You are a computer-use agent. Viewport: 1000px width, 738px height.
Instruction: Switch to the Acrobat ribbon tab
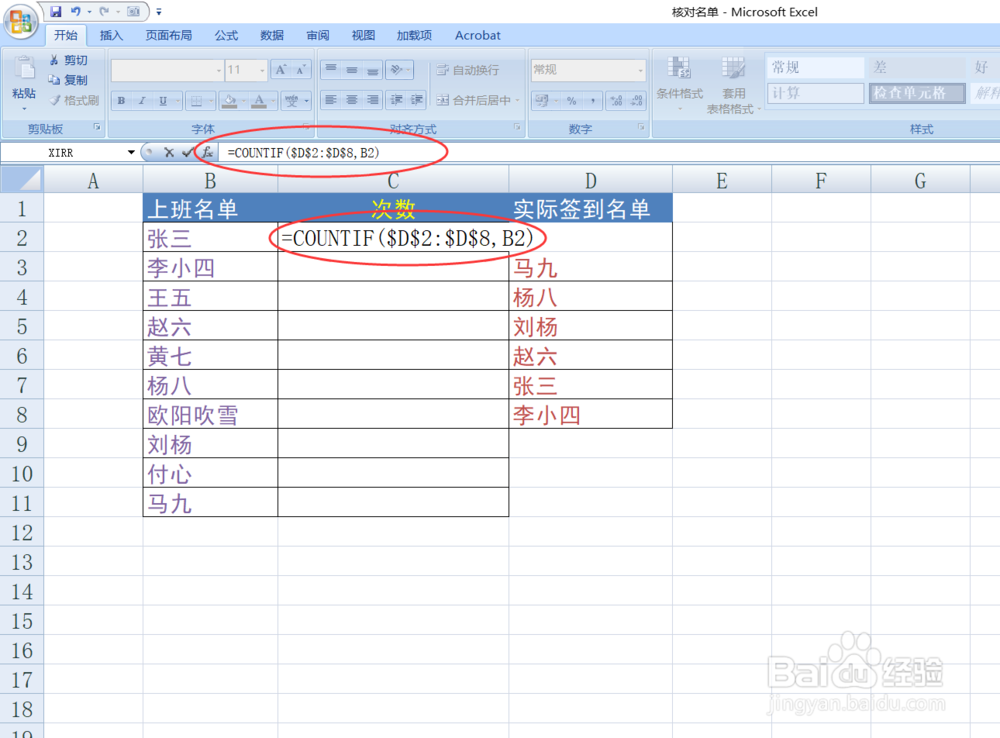[x=477, y=35]
